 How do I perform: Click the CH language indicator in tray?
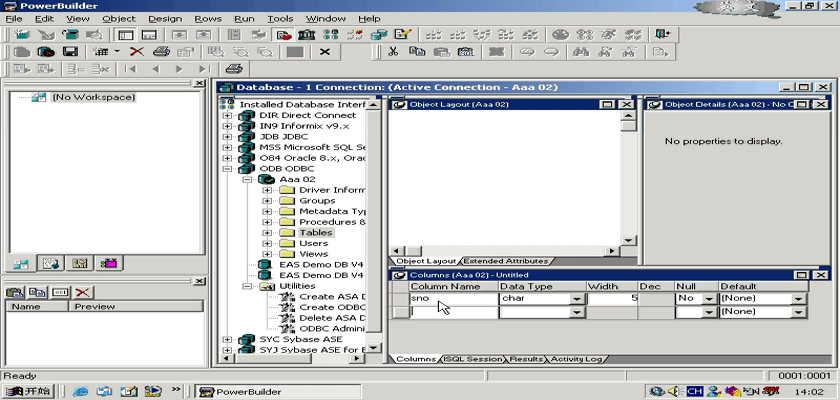tap(694, 391)
